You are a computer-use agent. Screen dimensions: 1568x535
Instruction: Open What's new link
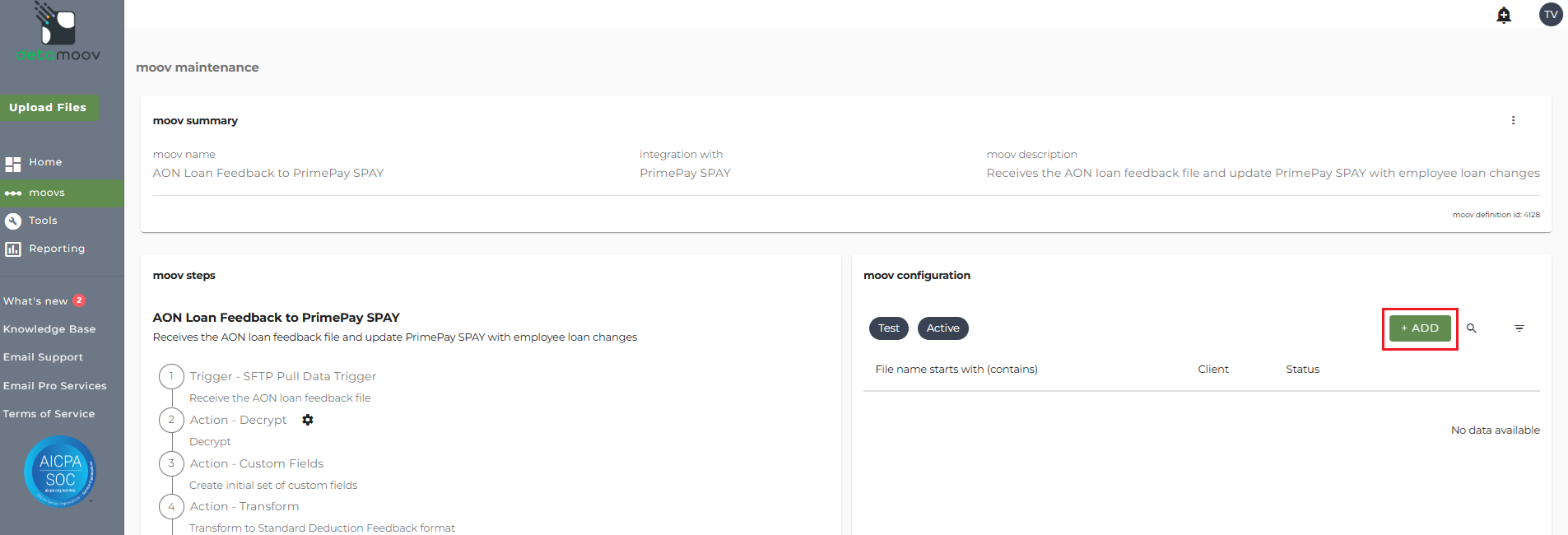point(35,301)
